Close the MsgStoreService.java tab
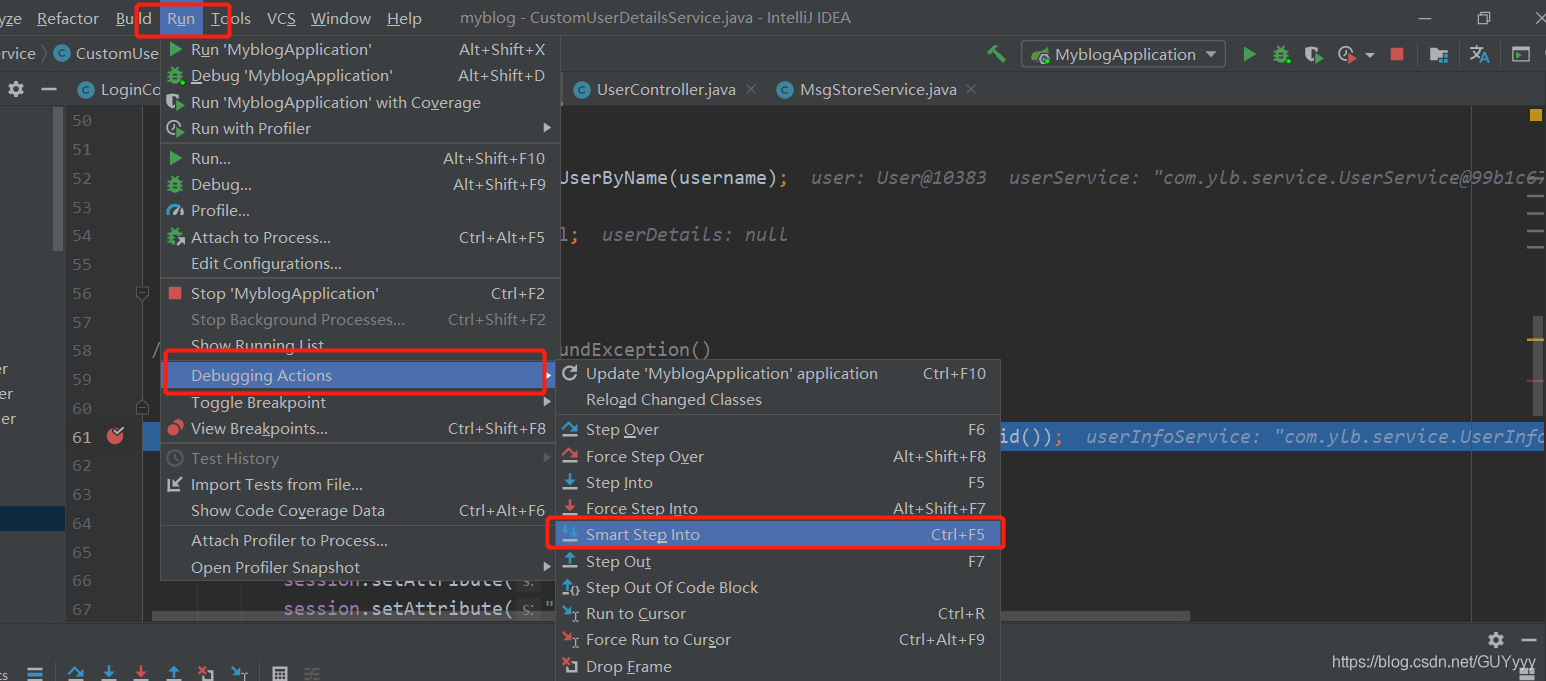The height and width of the screenshot is (681, 1546). pyautogui.click(x=970, y=89)
